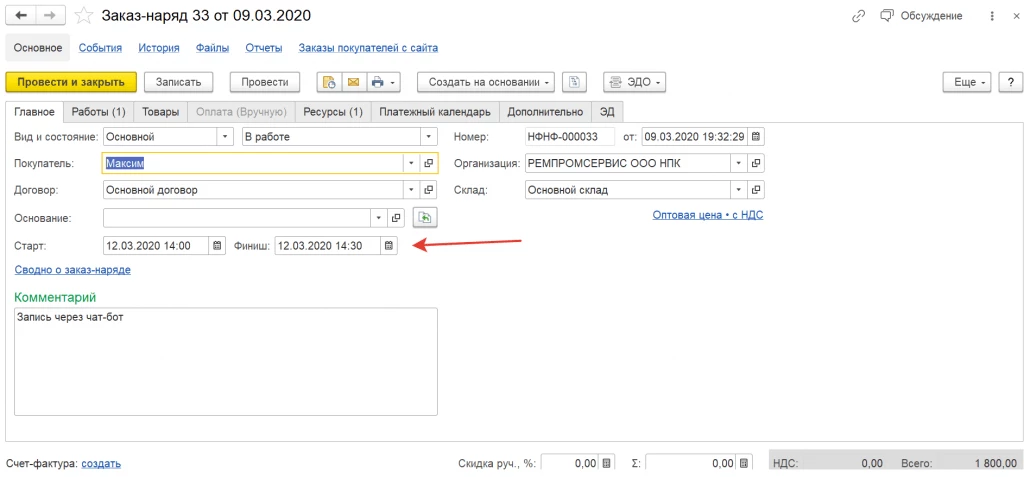
Task: Click the Номер field НФНФ-000033
Action: 570,137
